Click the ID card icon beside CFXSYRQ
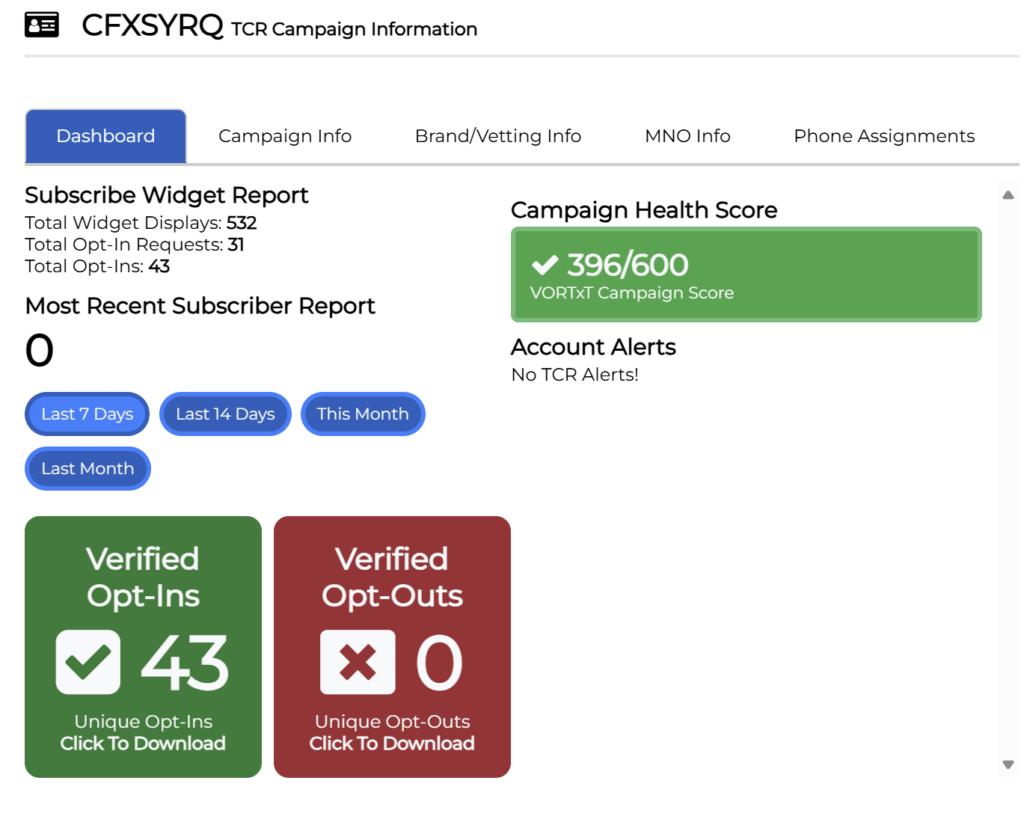Viewport: 1024px width, 822px height. pos(42,25)
